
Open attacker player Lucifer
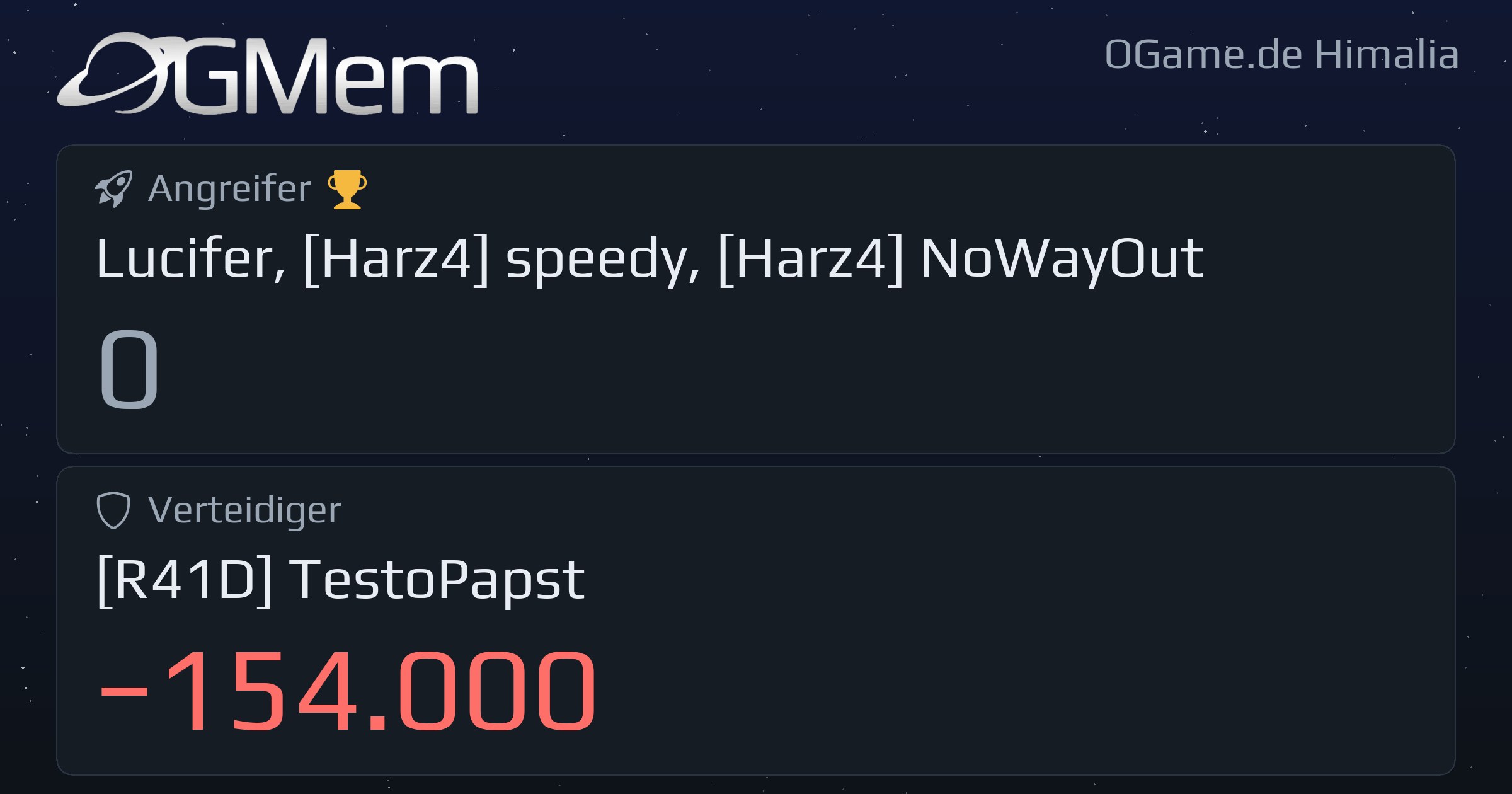tap(185, 258)
